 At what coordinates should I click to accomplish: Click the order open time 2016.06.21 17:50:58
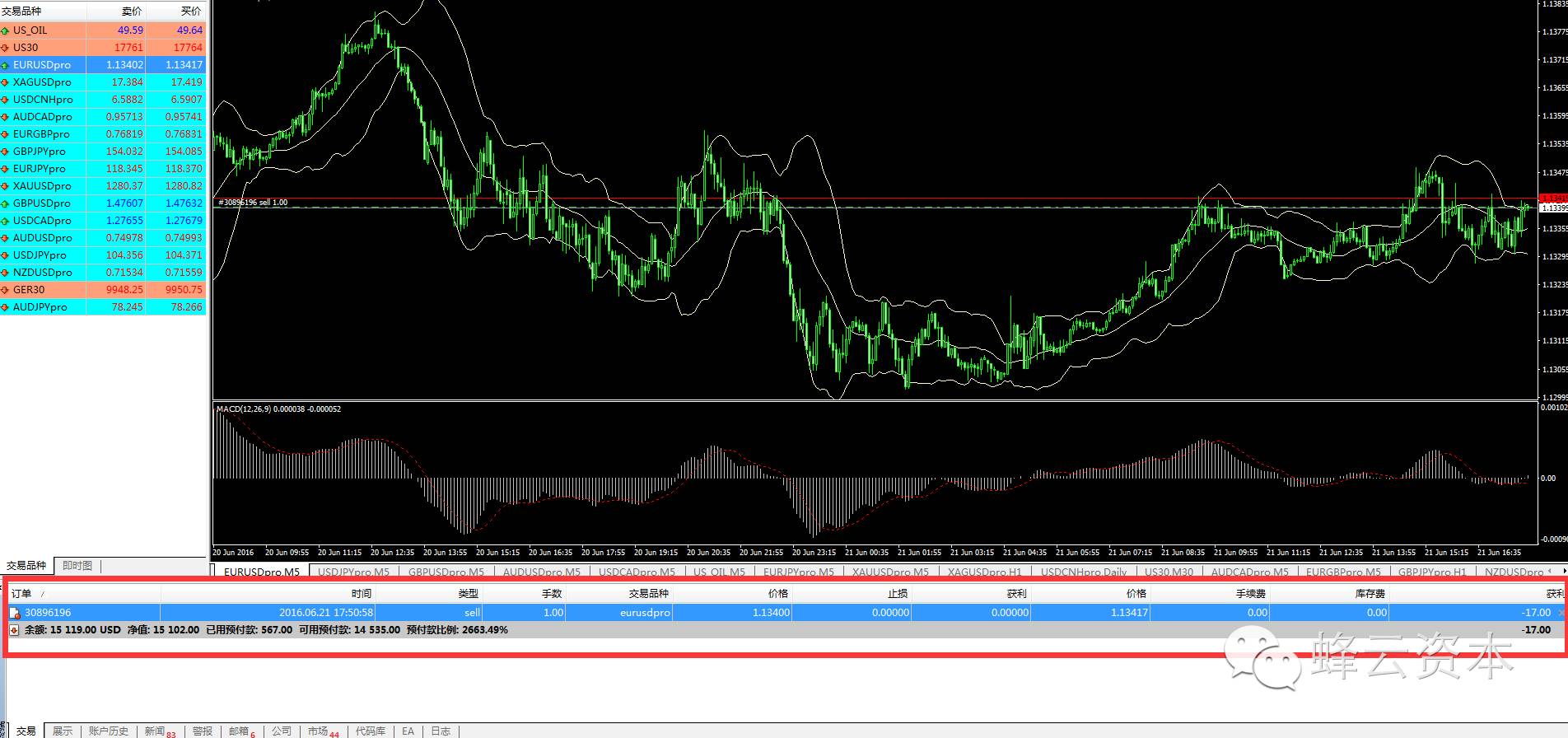tap(326, 613)
